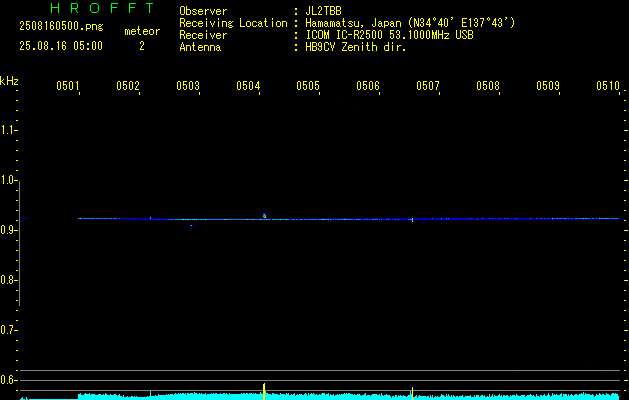Click the small echo spike after 0502
Screen dimensions: 629x400
(x=150, y=217)
